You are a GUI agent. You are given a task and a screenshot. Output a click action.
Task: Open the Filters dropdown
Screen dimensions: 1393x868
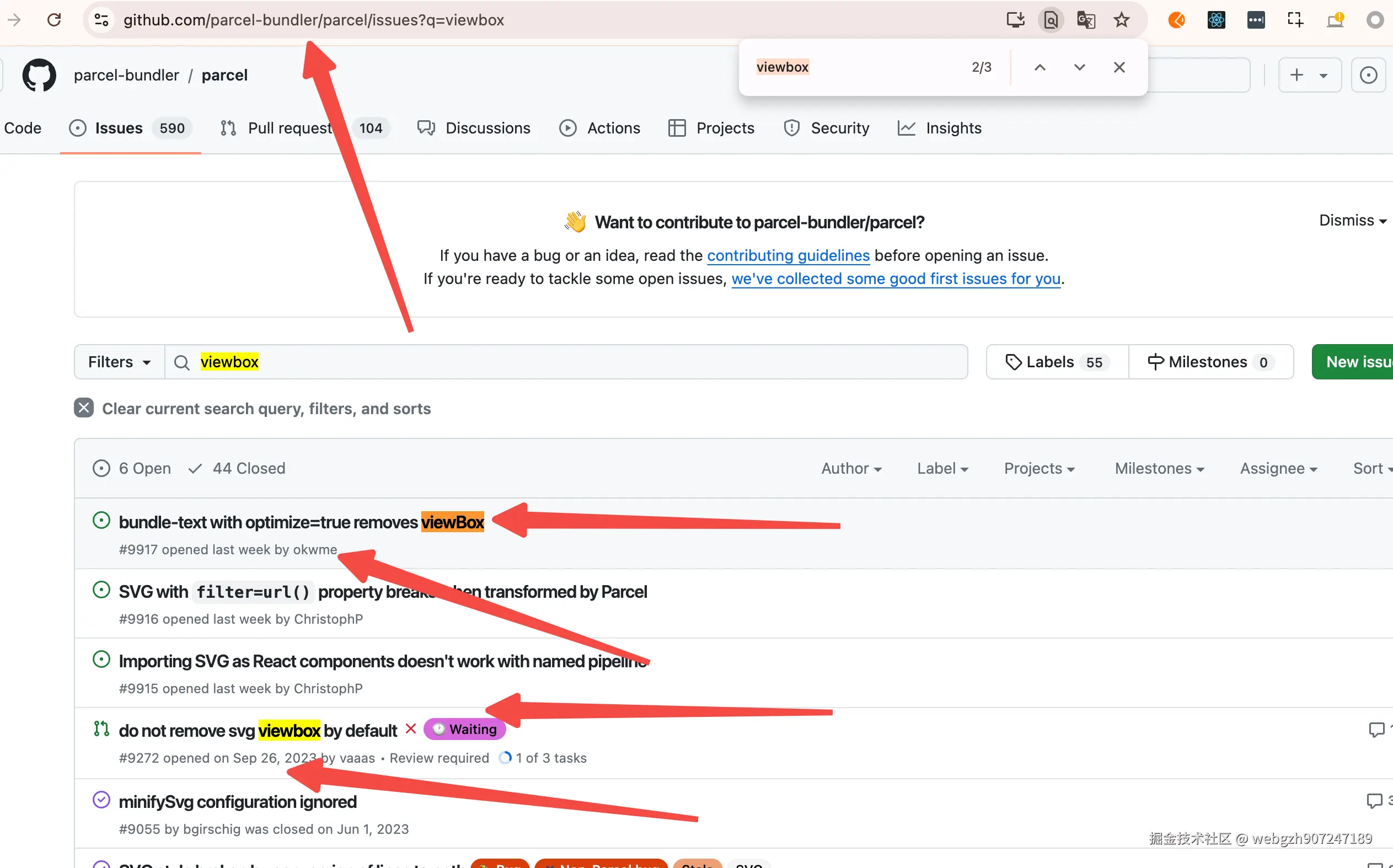click(x=119, y=362)
